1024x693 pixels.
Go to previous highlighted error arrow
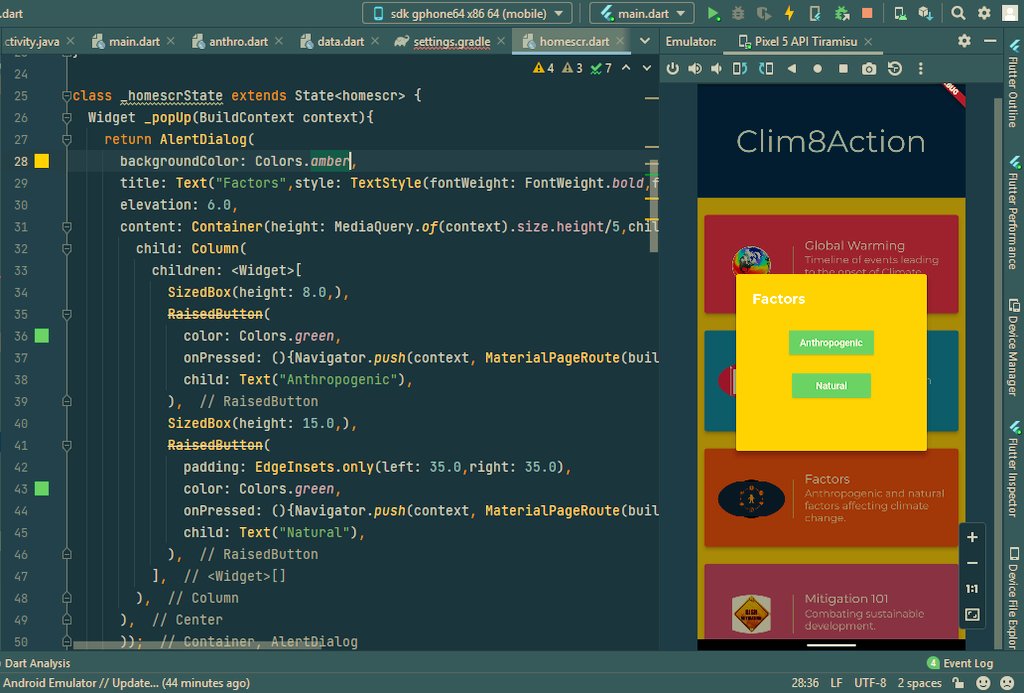(626, 68)
